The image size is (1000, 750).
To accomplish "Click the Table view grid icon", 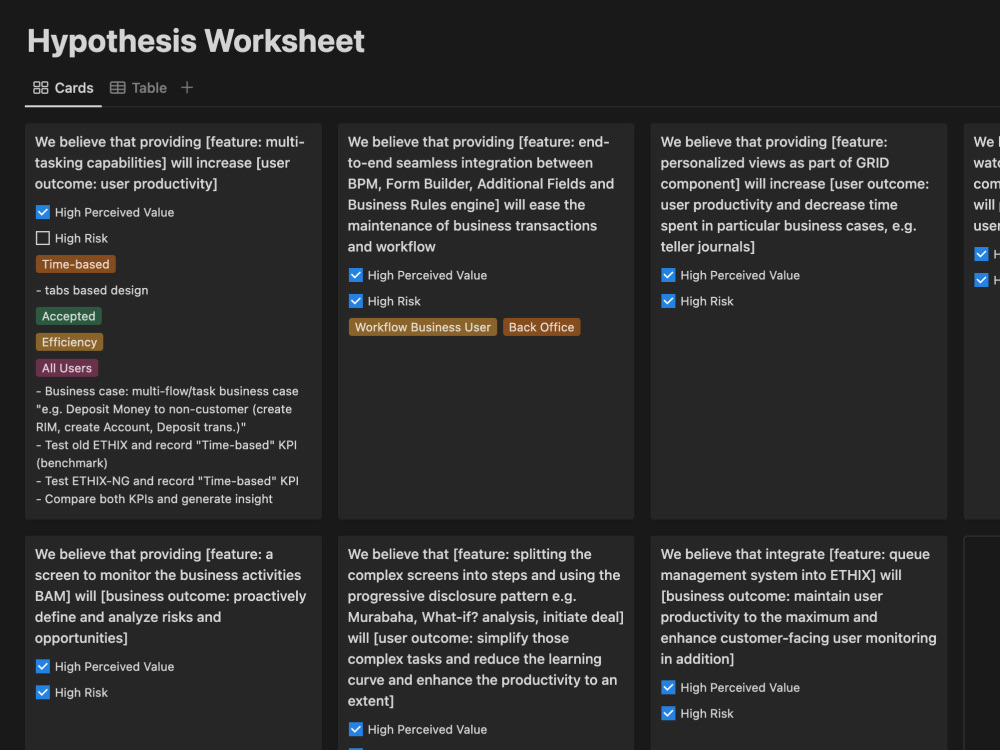I will 117,87.
